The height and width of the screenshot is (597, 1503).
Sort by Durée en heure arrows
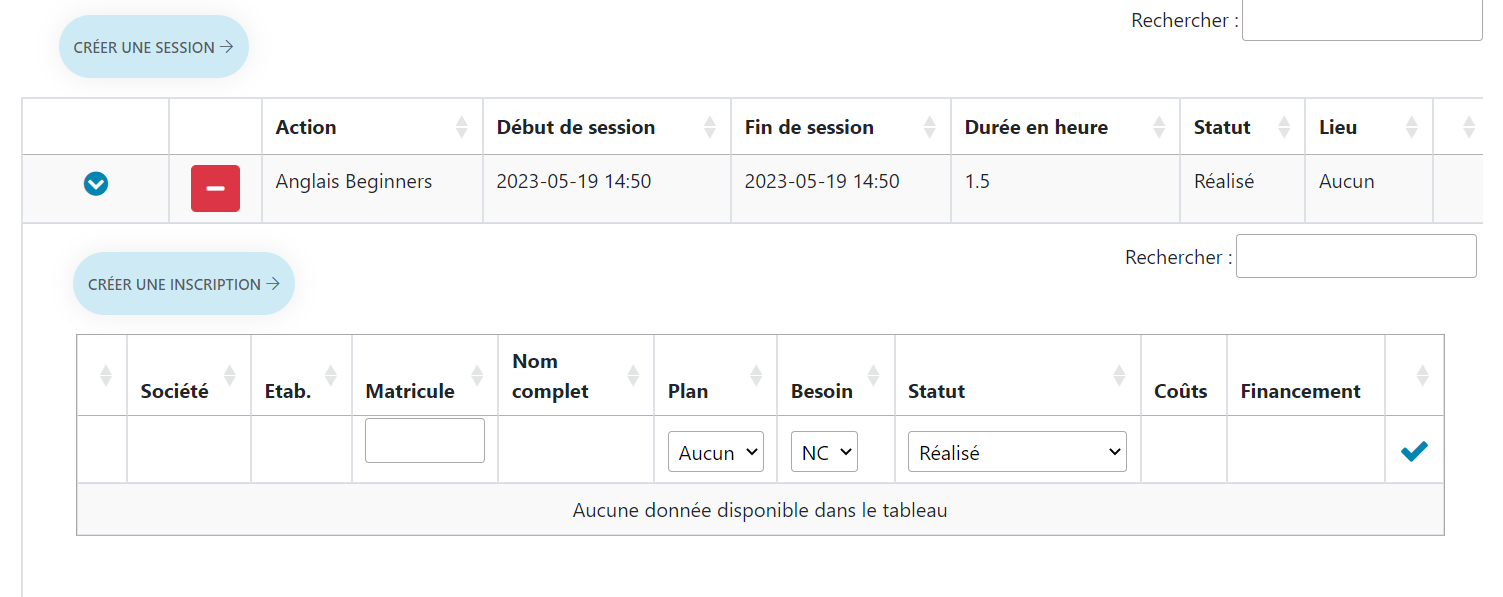(1158, 127)
